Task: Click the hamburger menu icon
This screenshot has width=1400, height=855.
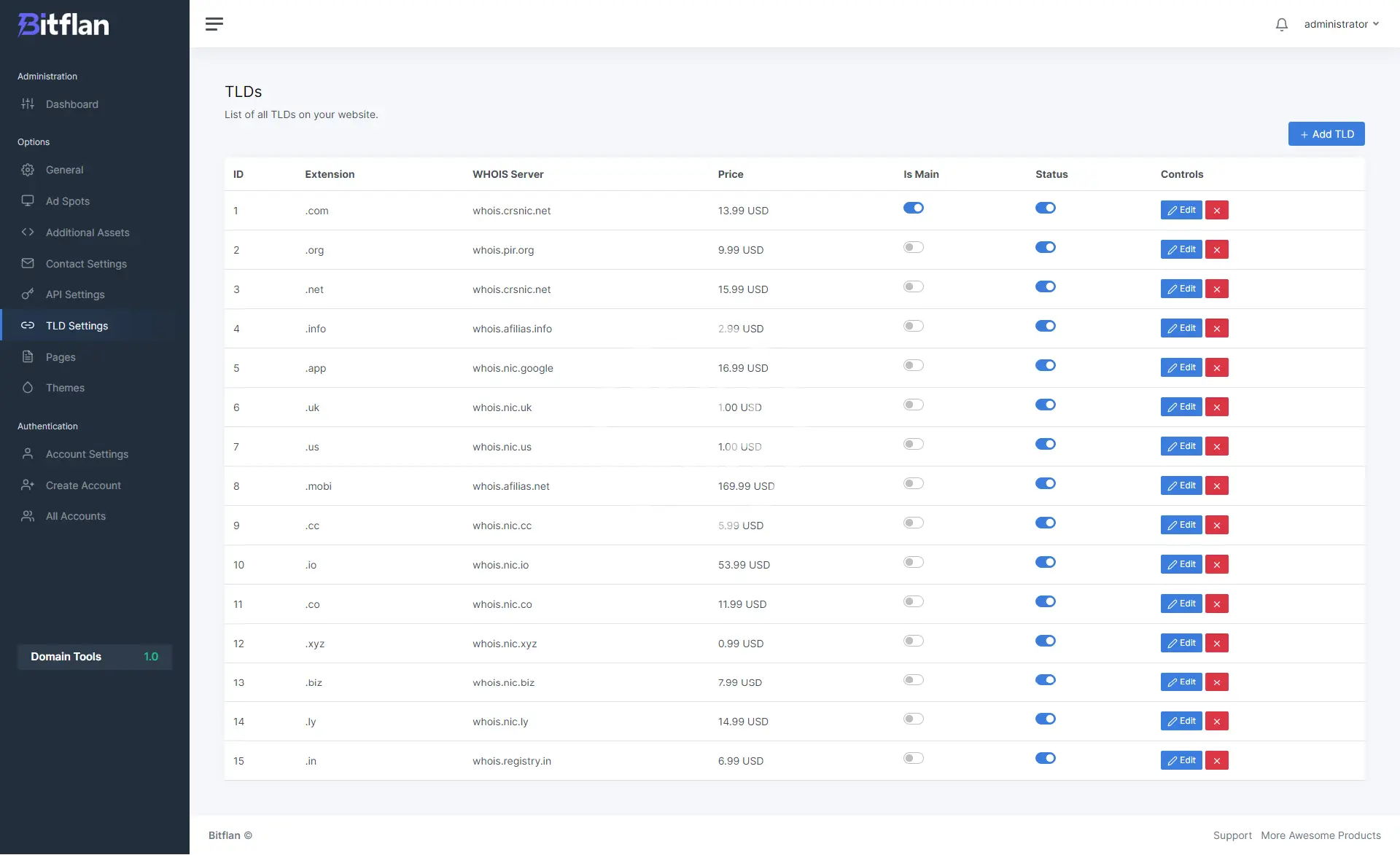Action: [x=214, y=24]
